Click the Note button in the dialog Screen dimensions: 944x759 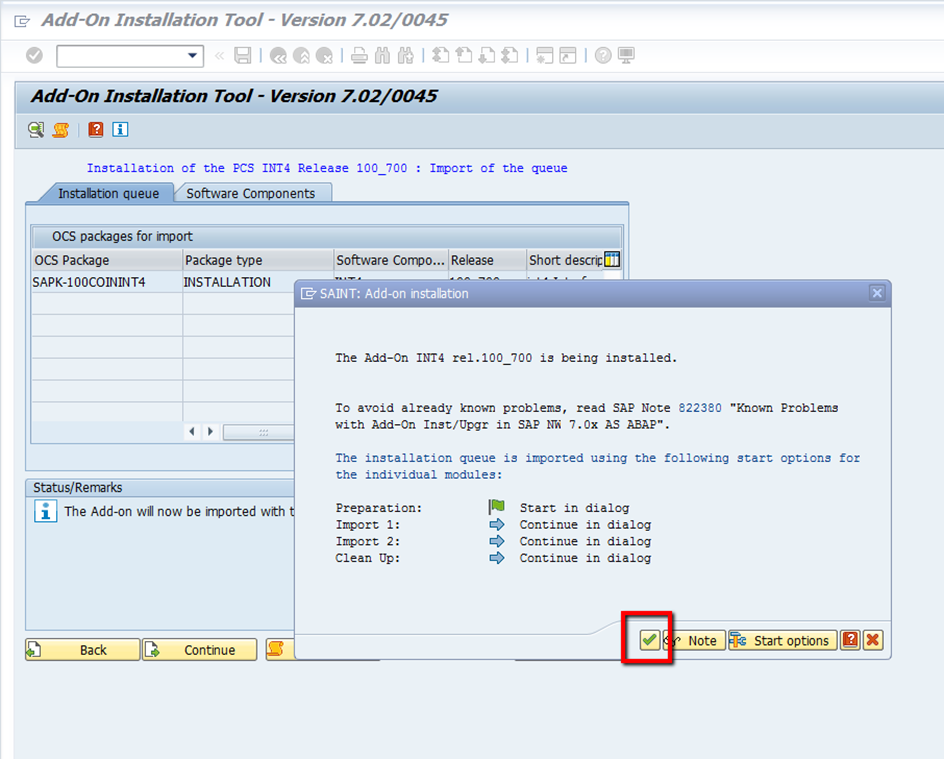point(694,640)
